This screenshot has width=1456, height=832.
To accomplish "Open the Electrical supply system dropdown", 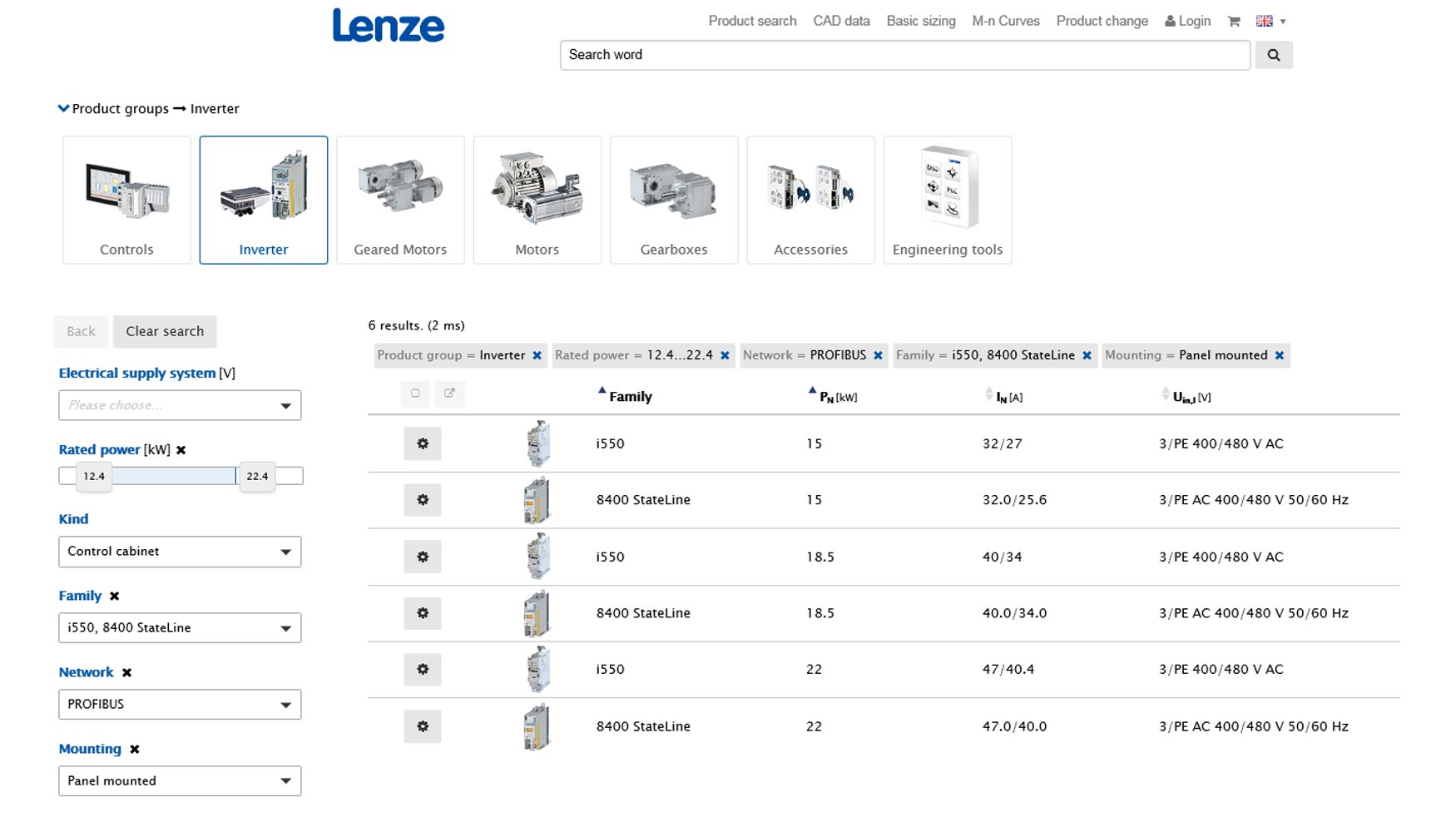I will pyautogui.click(x=179, y=405).
